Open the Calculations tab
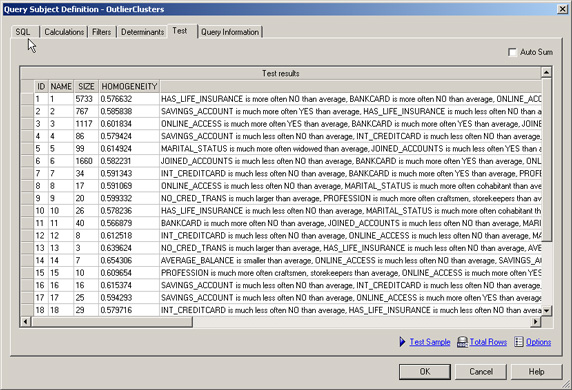Image resolution: width=572 pixels, height=390 pixels. click(64, 32)
